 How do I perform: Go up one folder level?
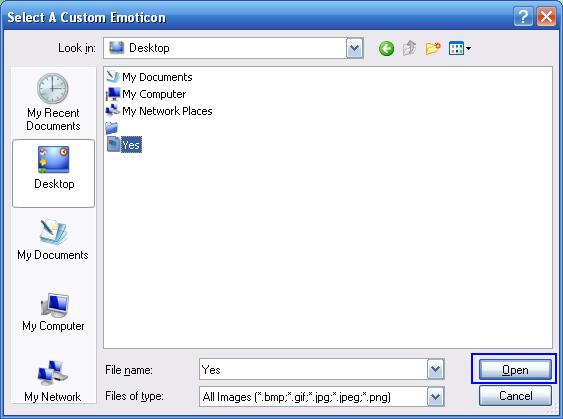tap(409, 48)
